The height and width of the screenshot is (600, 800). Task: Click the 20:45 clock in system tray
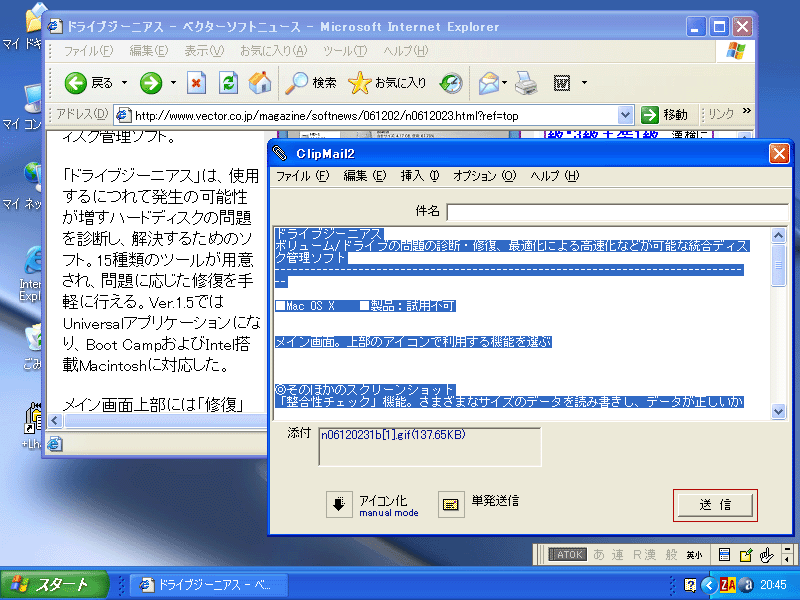coord(773,585)
